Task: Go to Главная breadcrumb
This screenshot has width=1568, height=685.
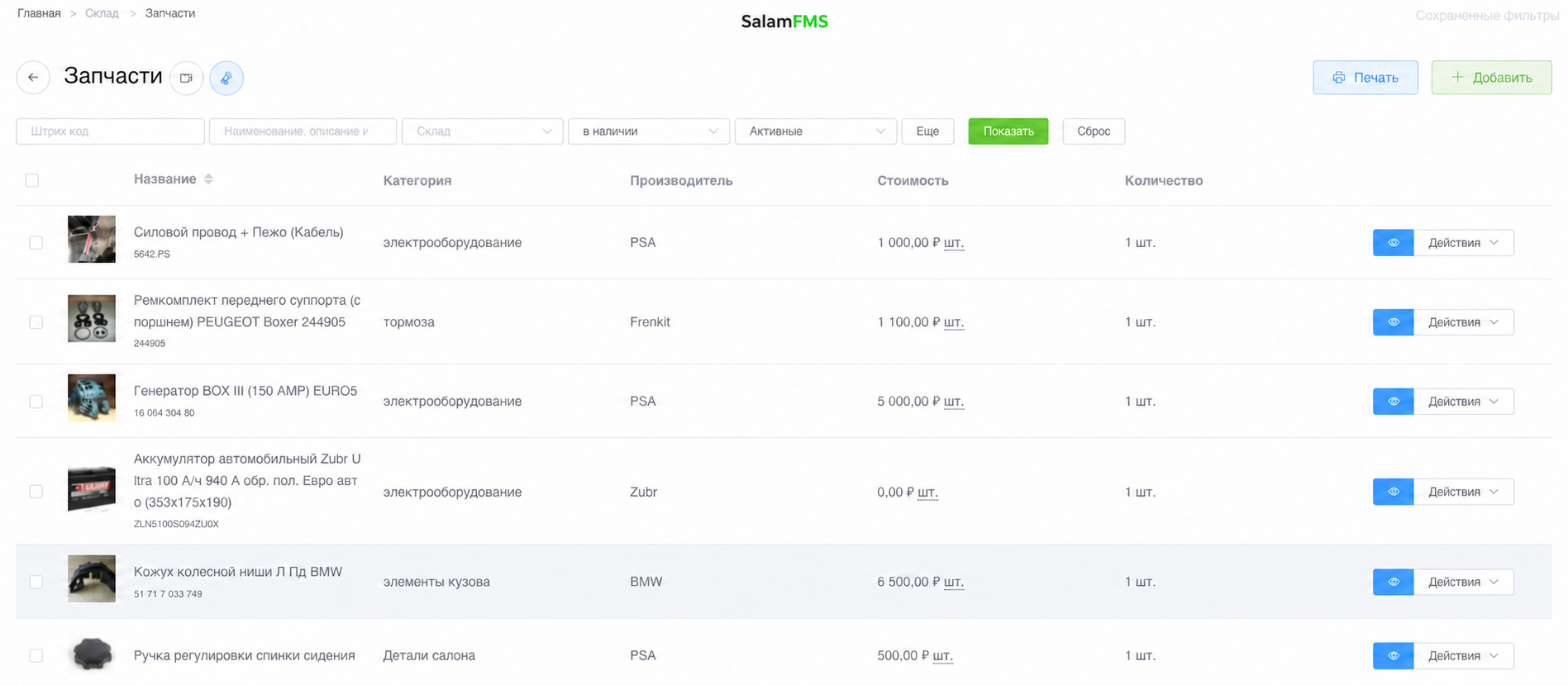Action: [x=39, y=13]
